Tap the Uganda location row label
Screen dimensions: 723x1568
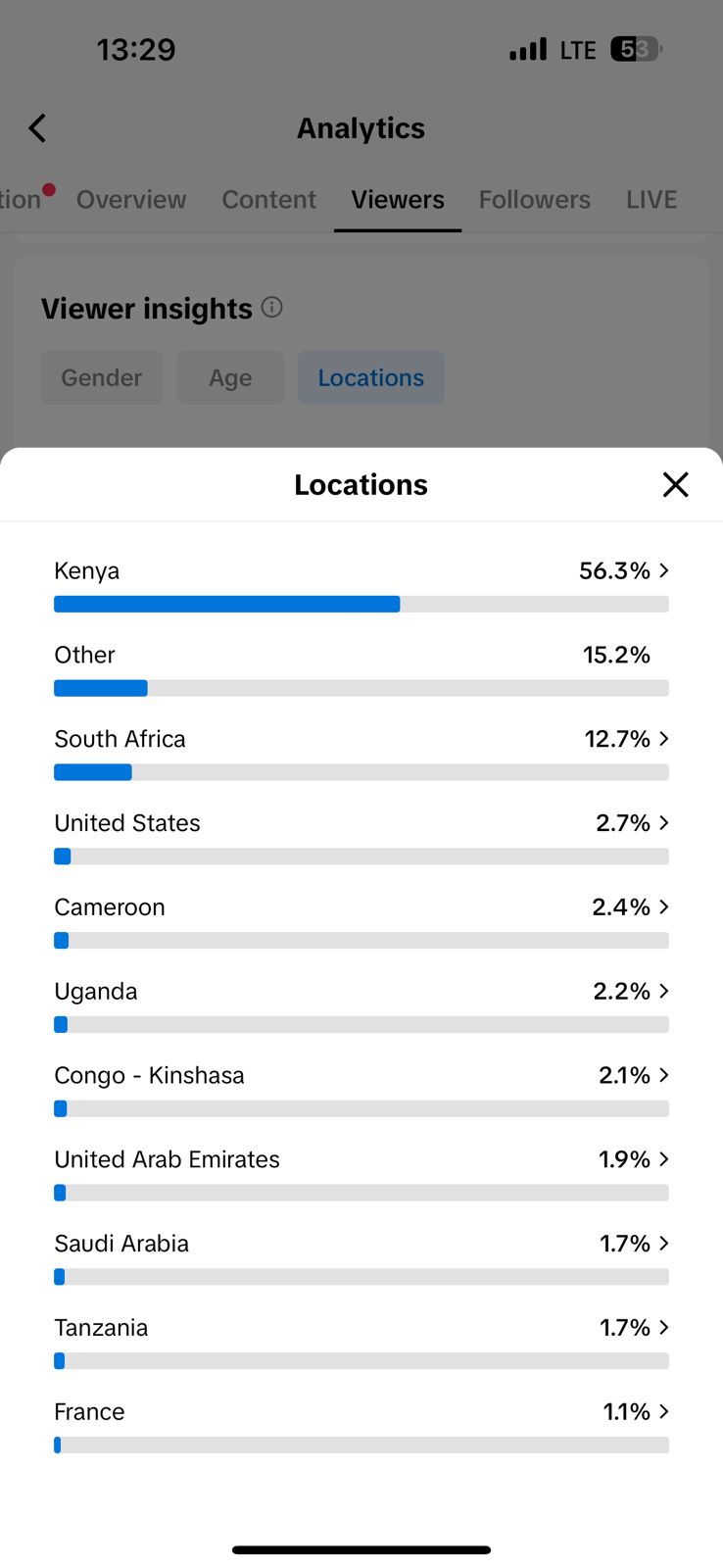tap(96, 992)
